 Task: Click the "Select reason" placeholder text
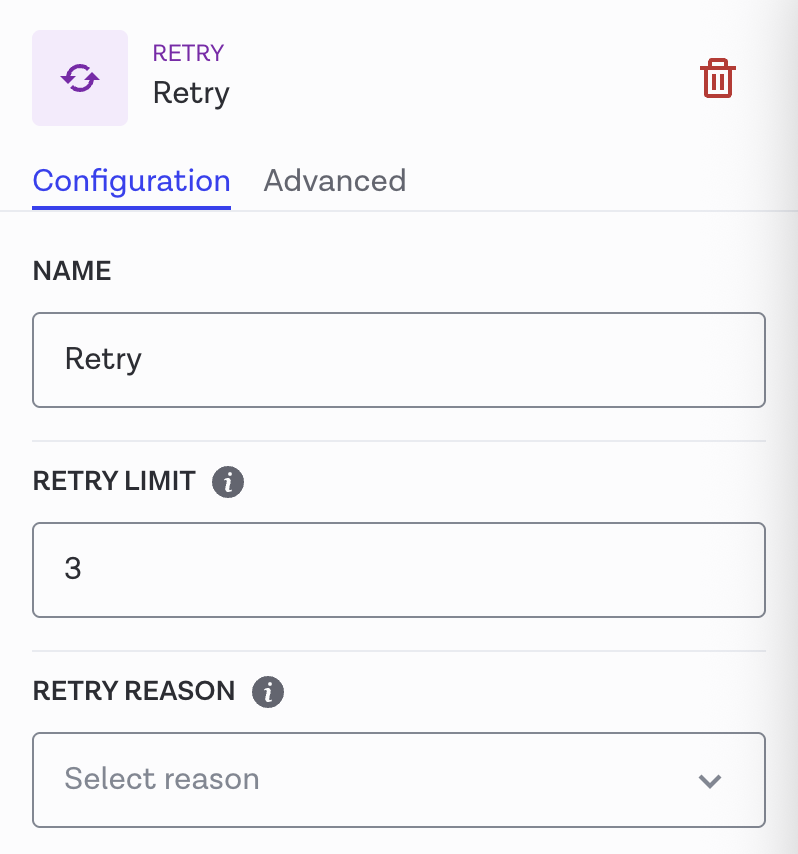[x=162, y=779]
